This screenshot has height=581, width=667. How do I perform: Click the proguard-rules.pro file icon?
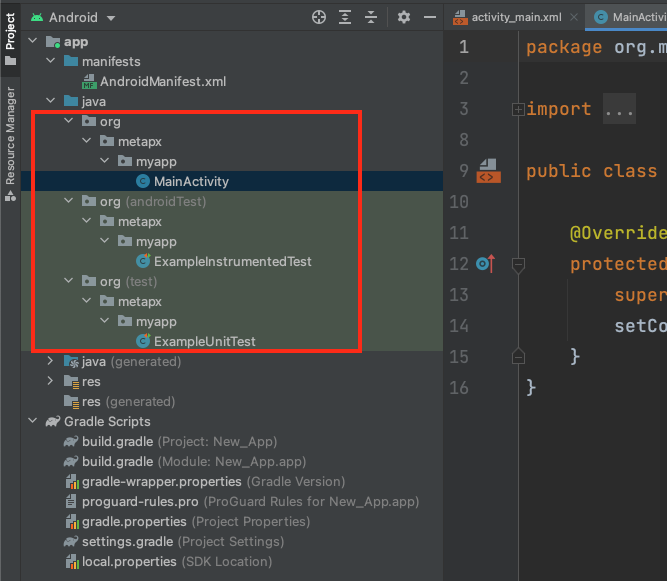pyautogui.click(x=71, y=501)
